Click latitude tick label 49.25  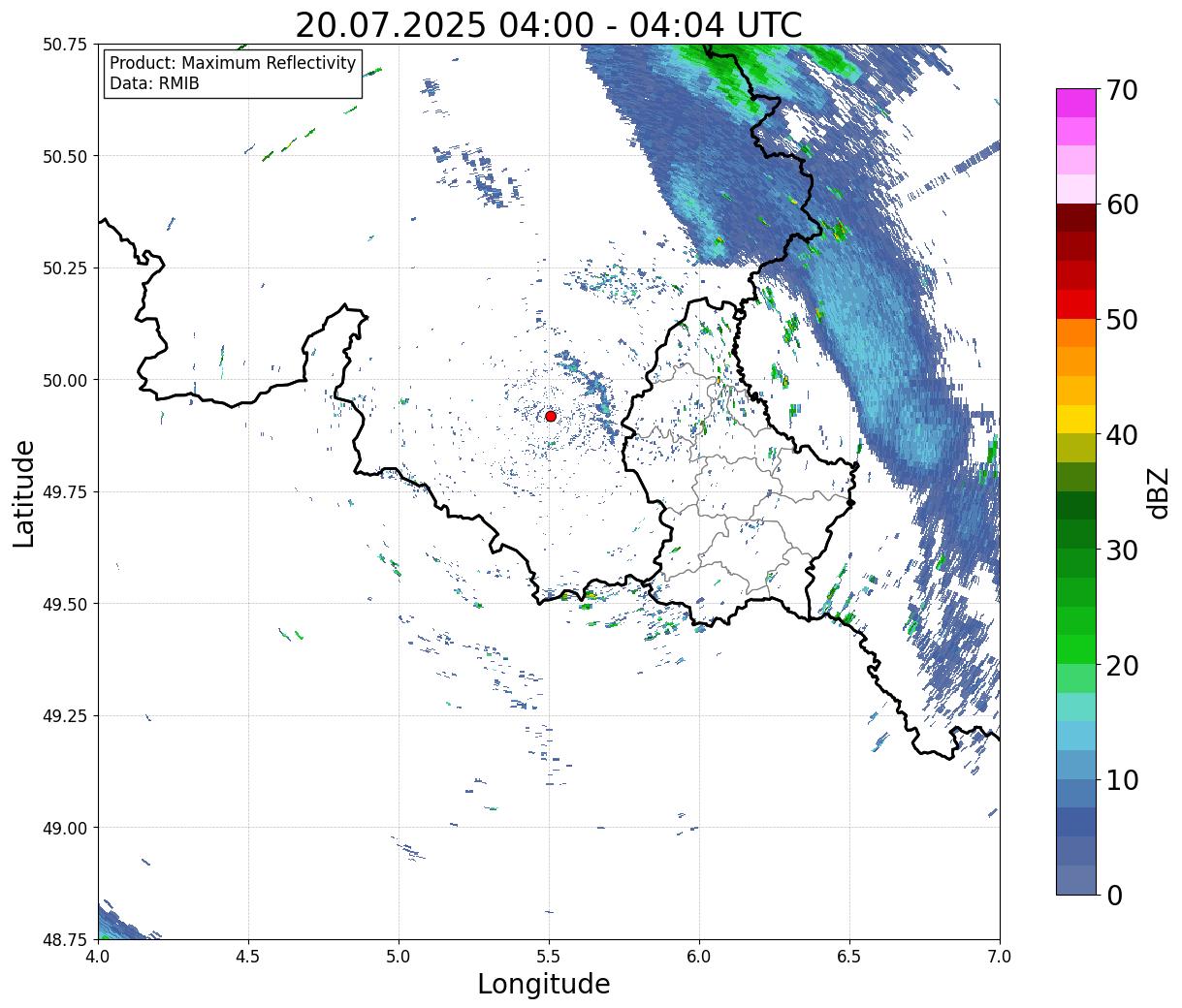65,716
